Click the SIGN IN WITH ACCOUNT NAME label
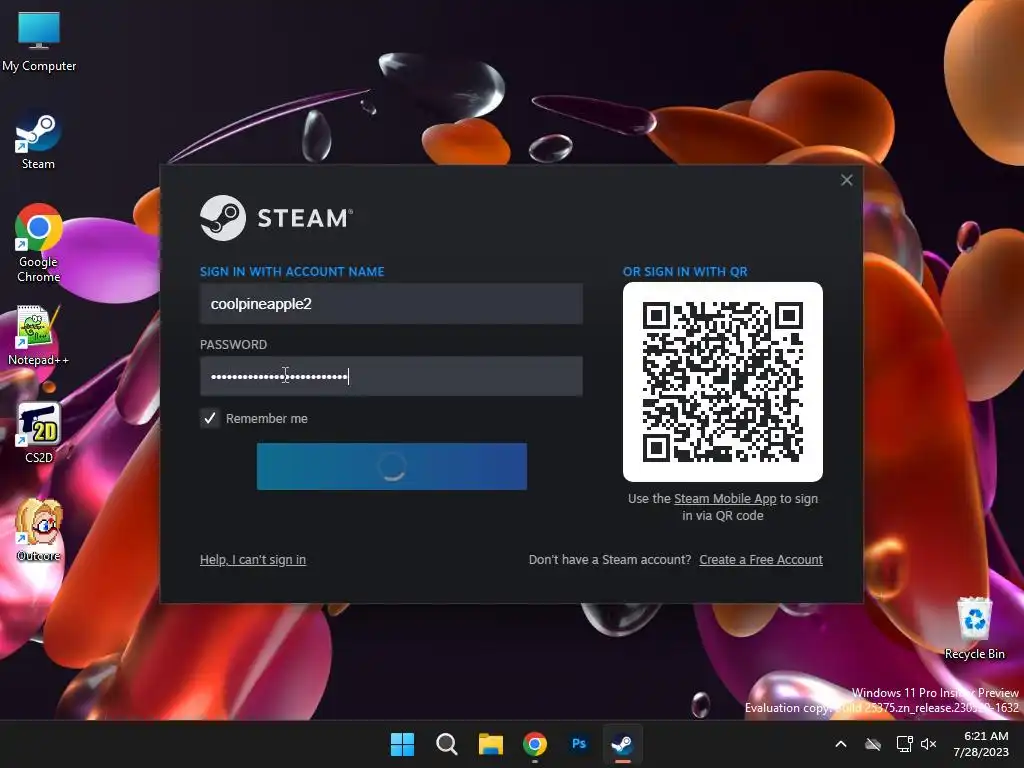The width and height of the screenshot is (1024, 768). (x=292, y=272)
